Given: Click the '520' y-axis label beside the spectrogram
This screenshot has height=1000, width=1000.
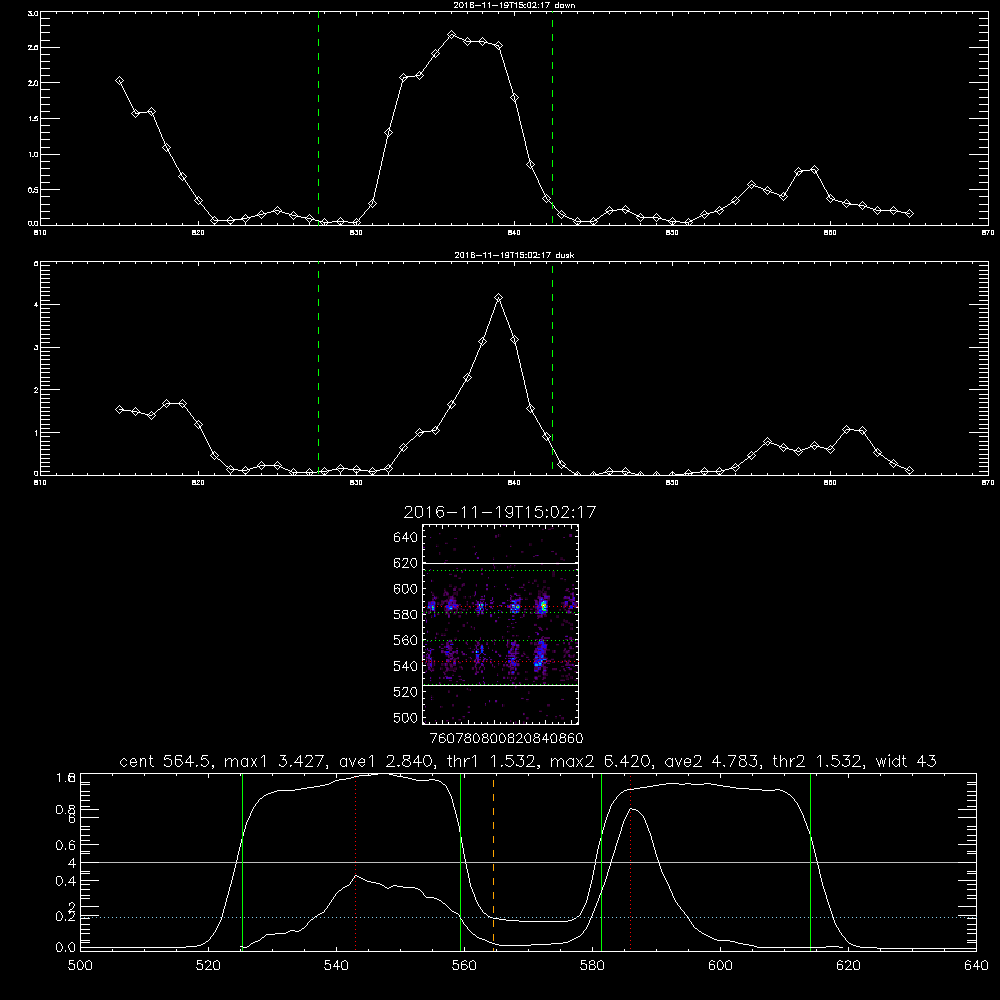Looking at the screenshot, I should (x=406, y=692).
